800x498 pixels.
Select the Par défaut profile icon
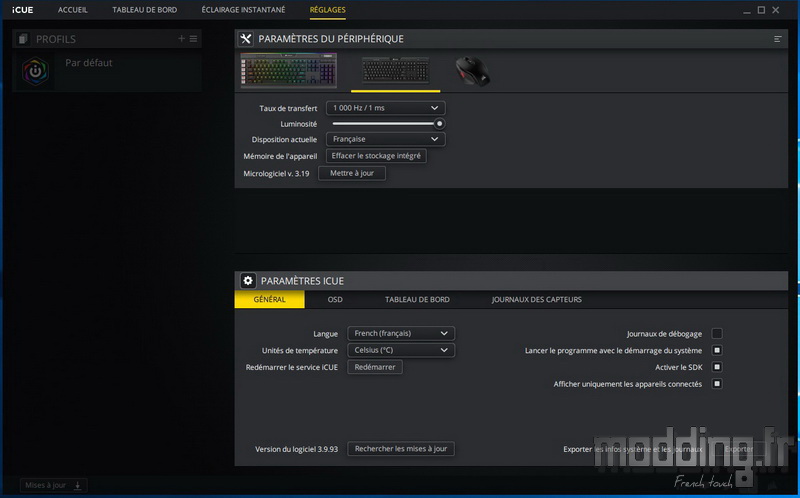click(35, 71)
